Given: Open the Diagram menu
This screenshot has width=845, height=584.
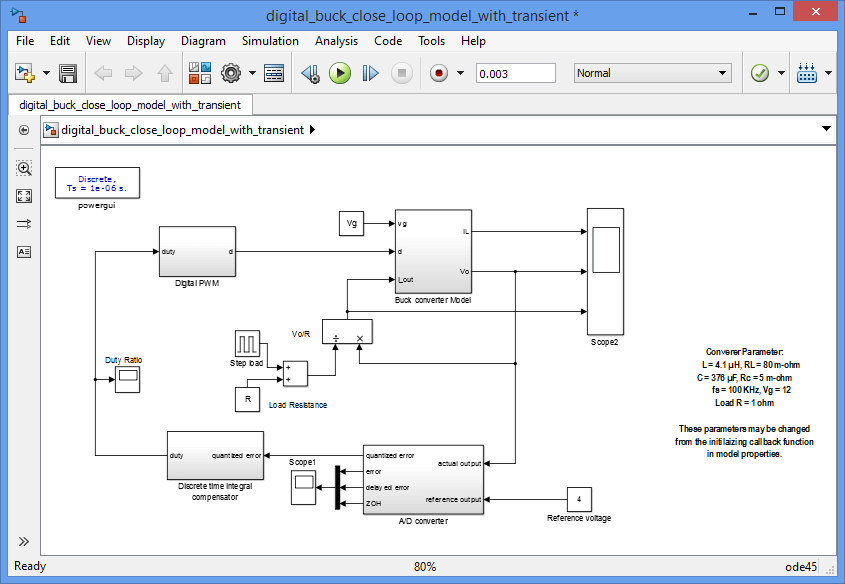Looking at the screenshot, I should point(203,41).
